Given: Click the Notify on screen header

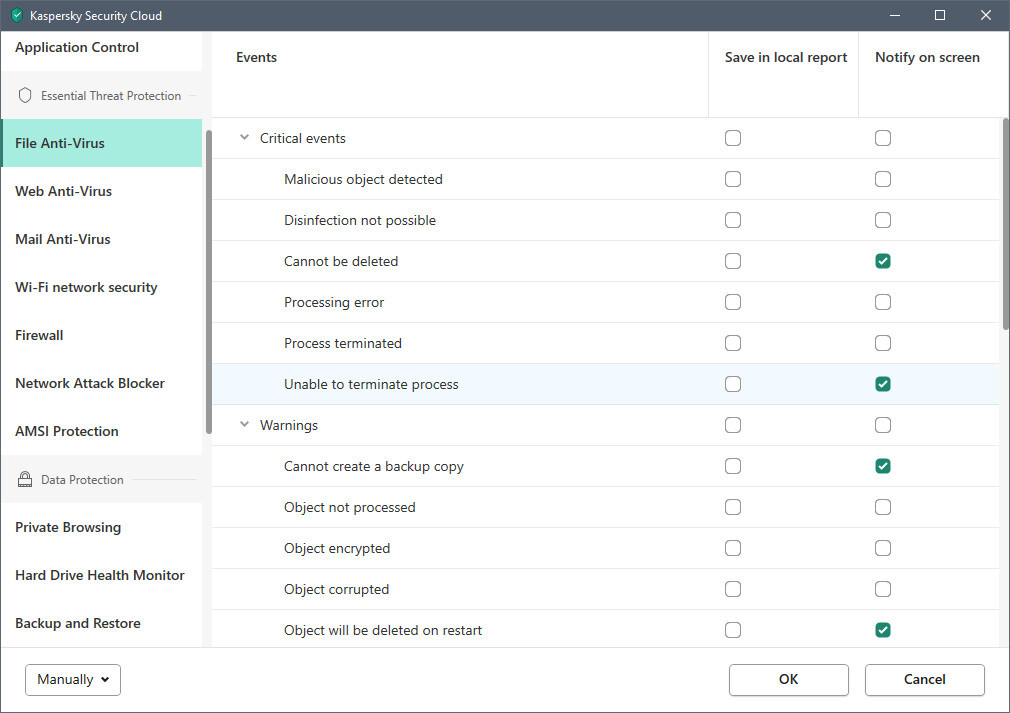Looking at the screenshot, I should point(927,57).
